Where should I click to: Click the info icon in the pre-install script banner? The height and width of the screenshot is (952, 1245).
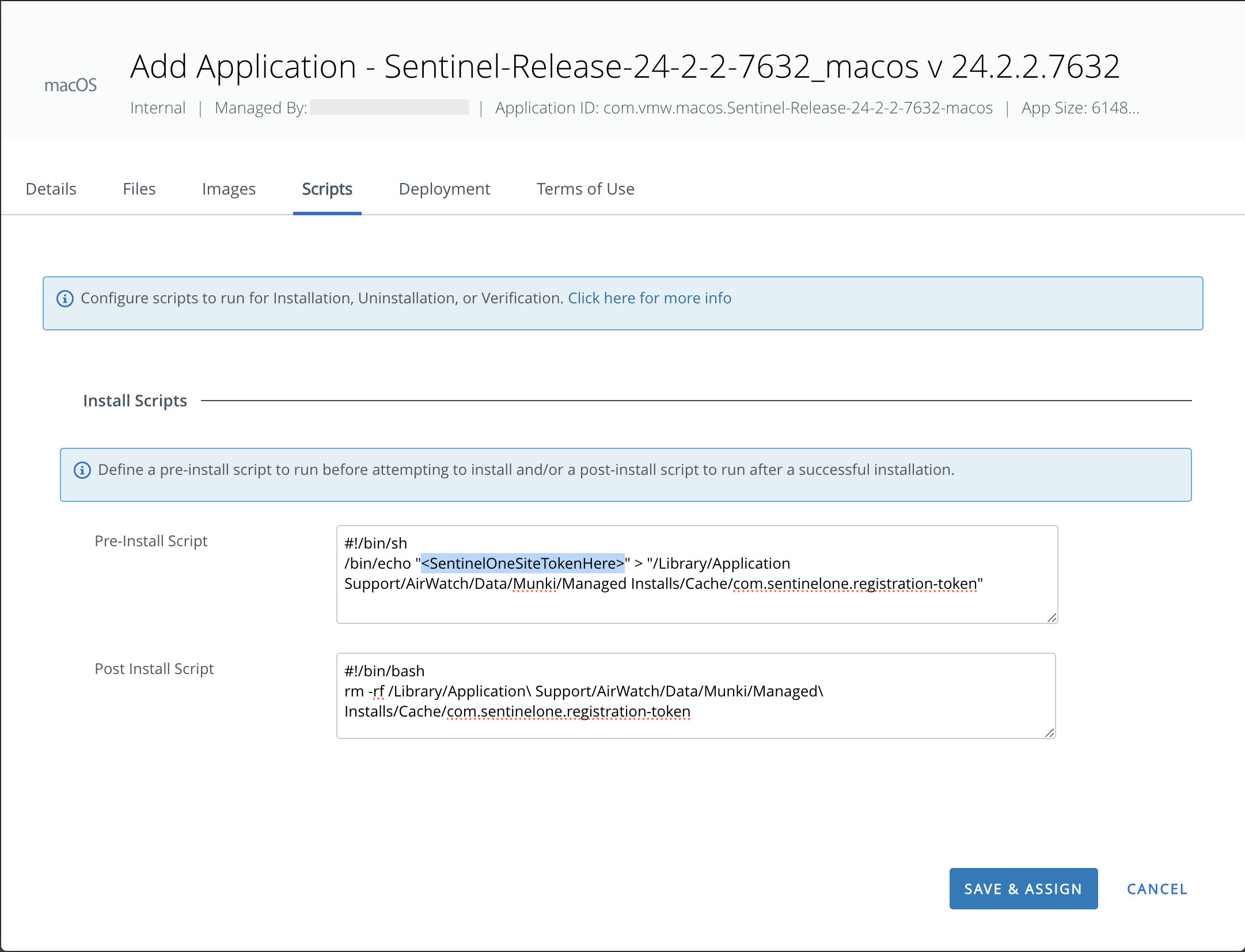pos(82,470)
